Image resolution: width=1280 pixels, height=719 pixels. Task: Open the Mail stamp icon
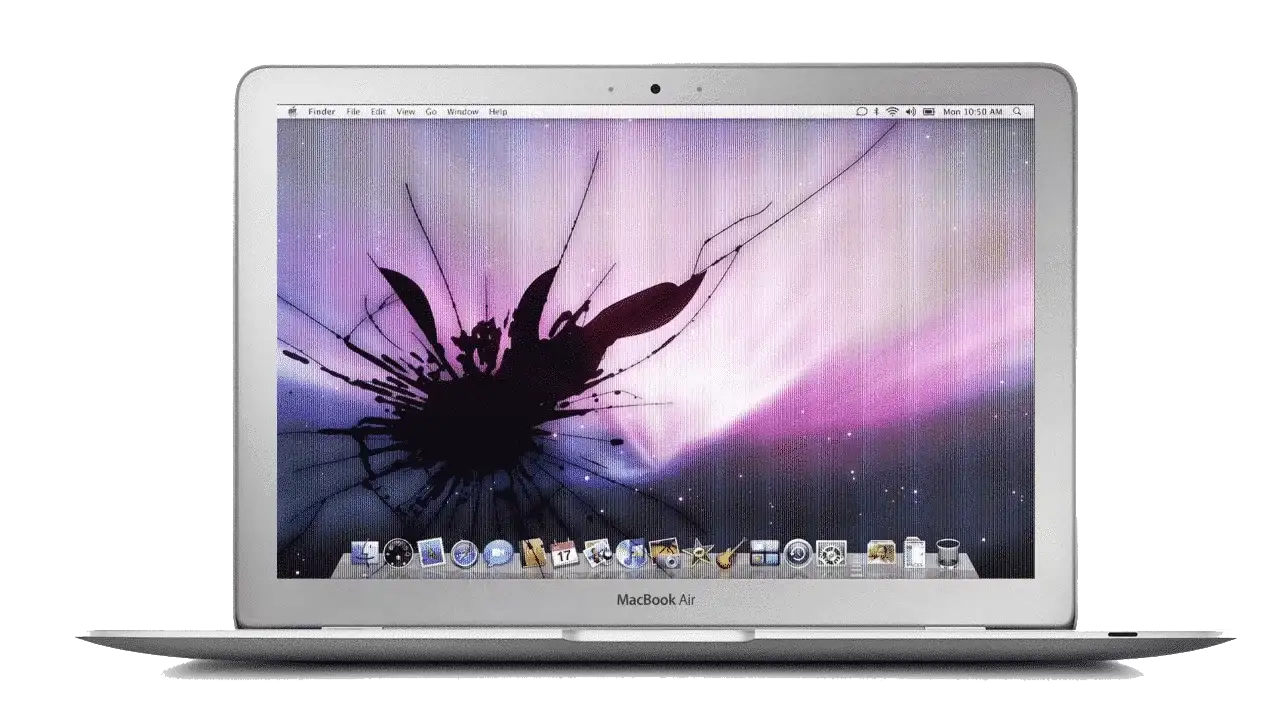431,552
